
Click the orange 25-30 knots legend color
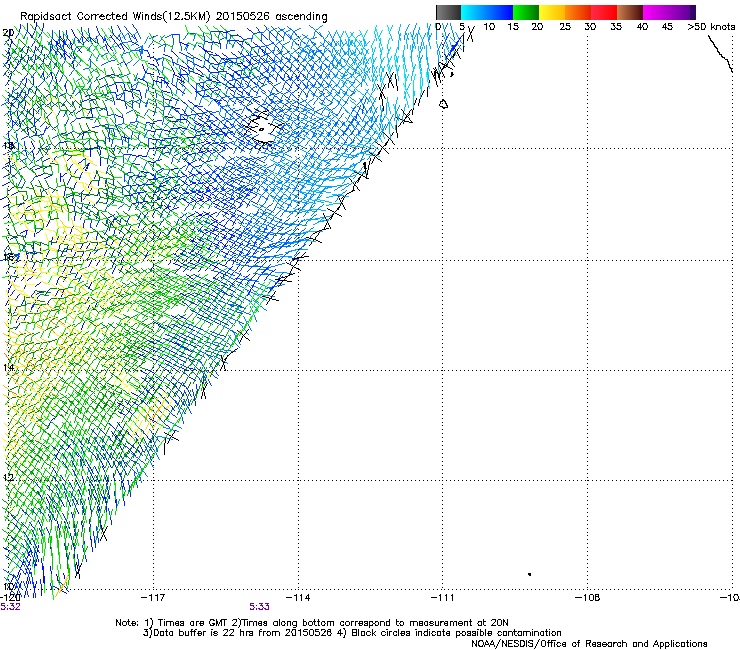coord(578,12)
